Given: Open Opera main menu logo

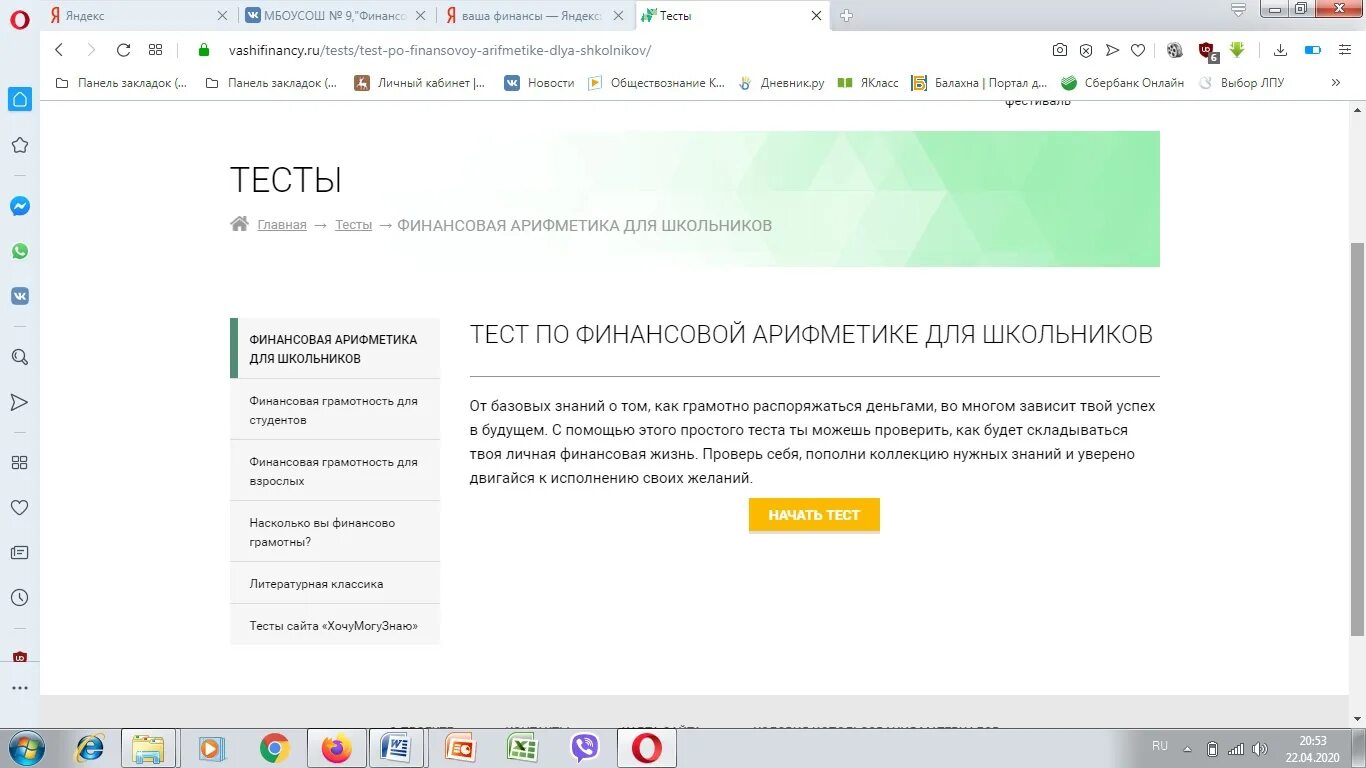Looking at the screenshot, I should (x=19, y=18).
